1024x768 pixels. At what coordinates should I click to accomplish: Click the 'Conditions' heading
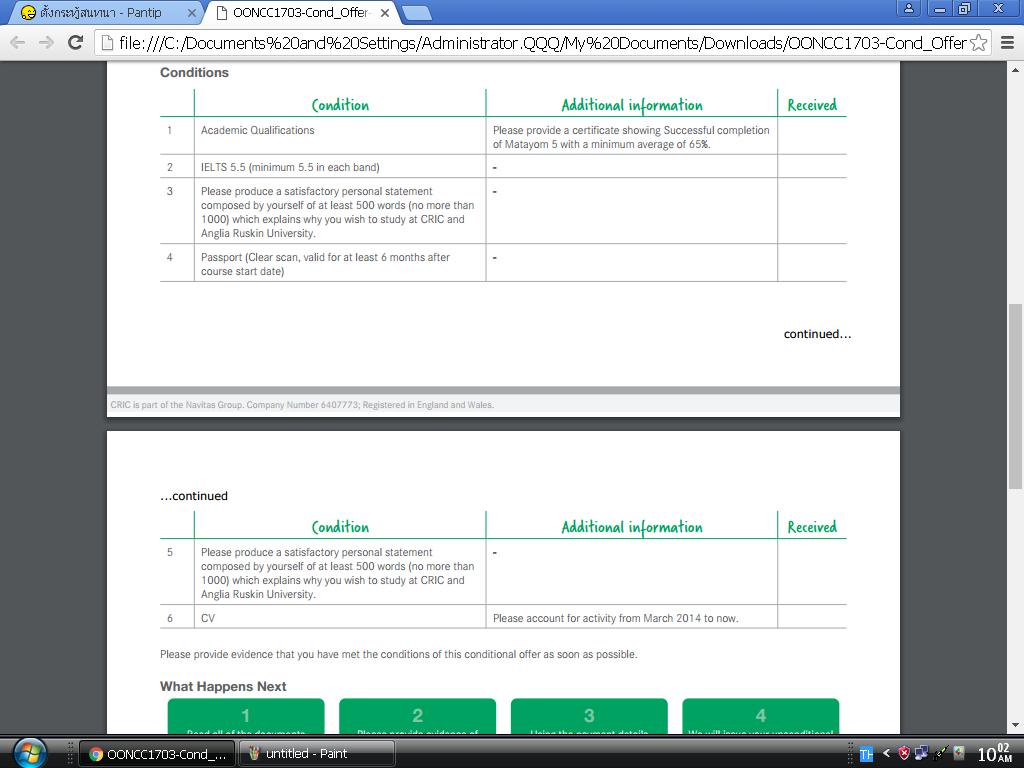point(194,72)
